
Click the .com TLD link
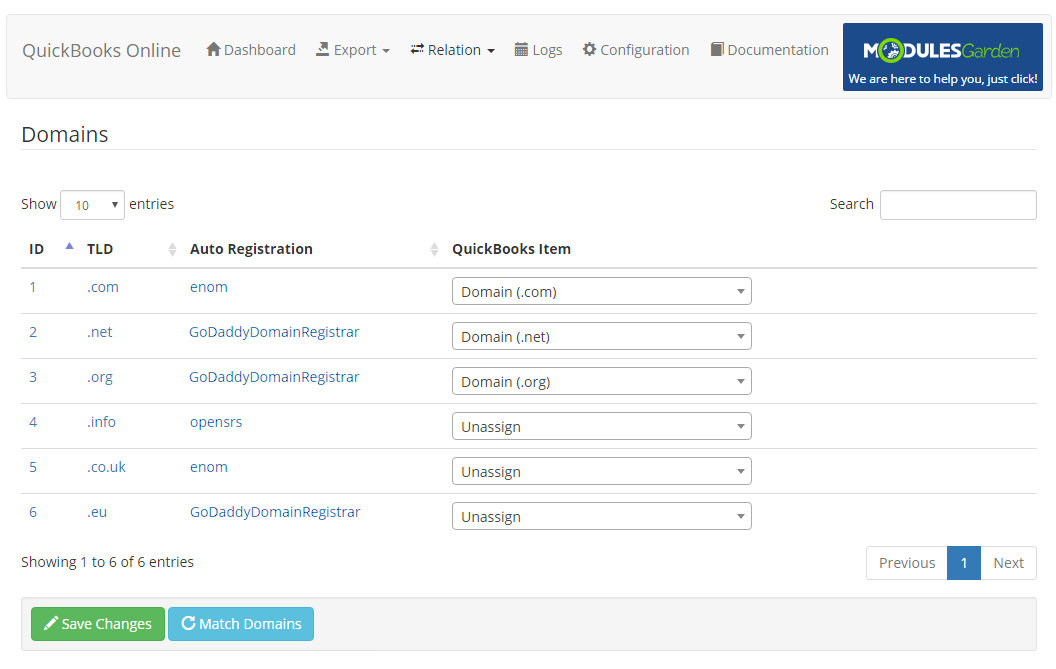point(102,287)
